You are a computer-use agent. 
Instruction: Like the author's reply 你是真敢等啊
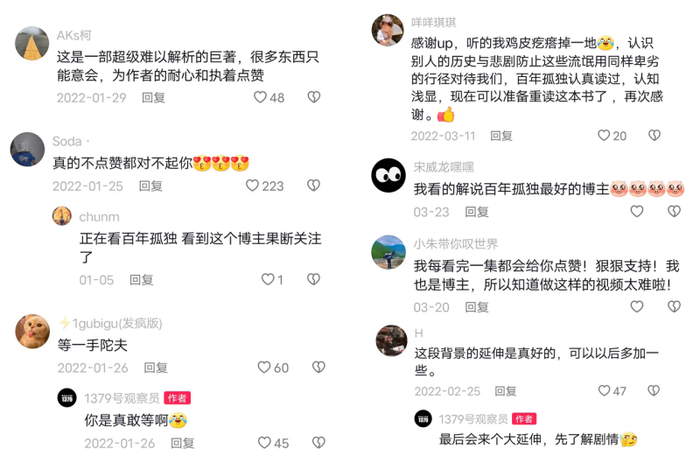(x=264, y=443)
